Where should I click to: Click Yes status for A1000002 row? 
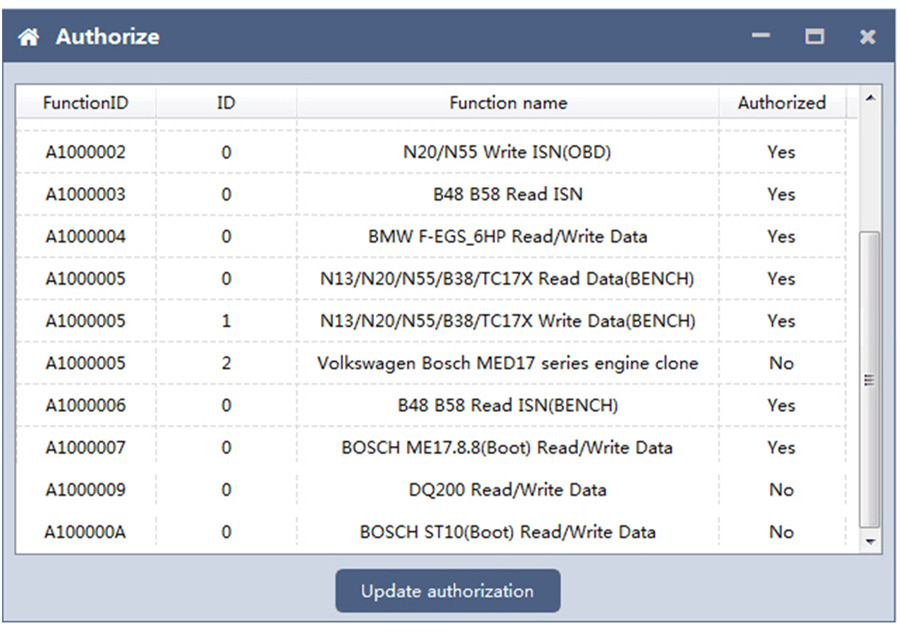point(781,152)
